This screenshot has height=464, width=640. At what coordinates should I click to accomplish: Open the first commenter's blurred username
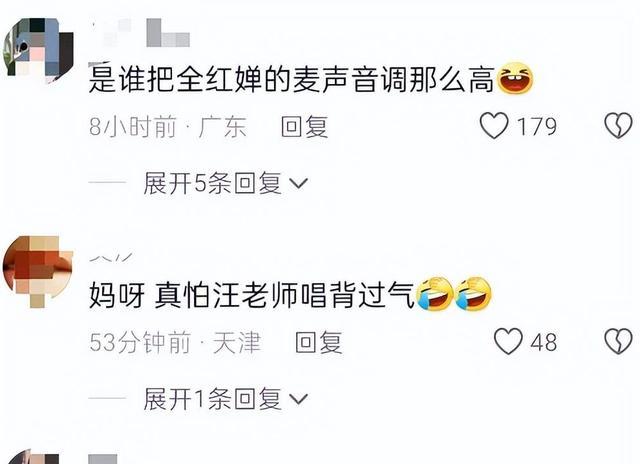[141, 33]
